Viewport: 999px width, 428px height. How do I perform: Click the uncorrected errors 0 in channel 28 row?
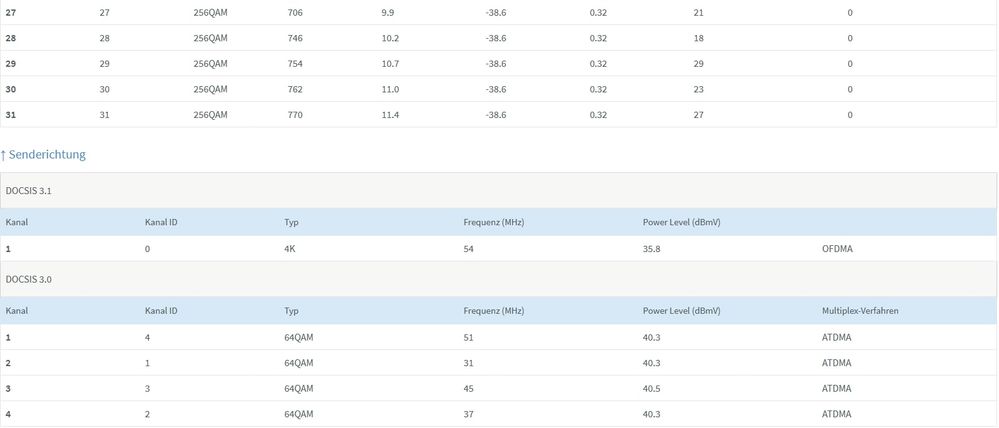[850, 38]
